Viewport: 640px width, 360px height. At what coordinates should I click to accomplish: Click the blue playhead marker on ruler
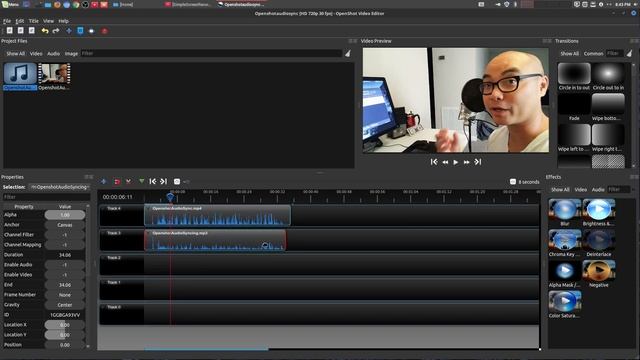[170, 197]
